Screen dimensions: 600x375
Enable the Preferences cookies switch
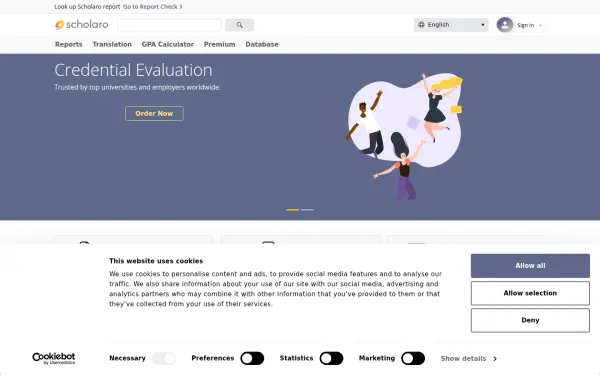(252, 358)
